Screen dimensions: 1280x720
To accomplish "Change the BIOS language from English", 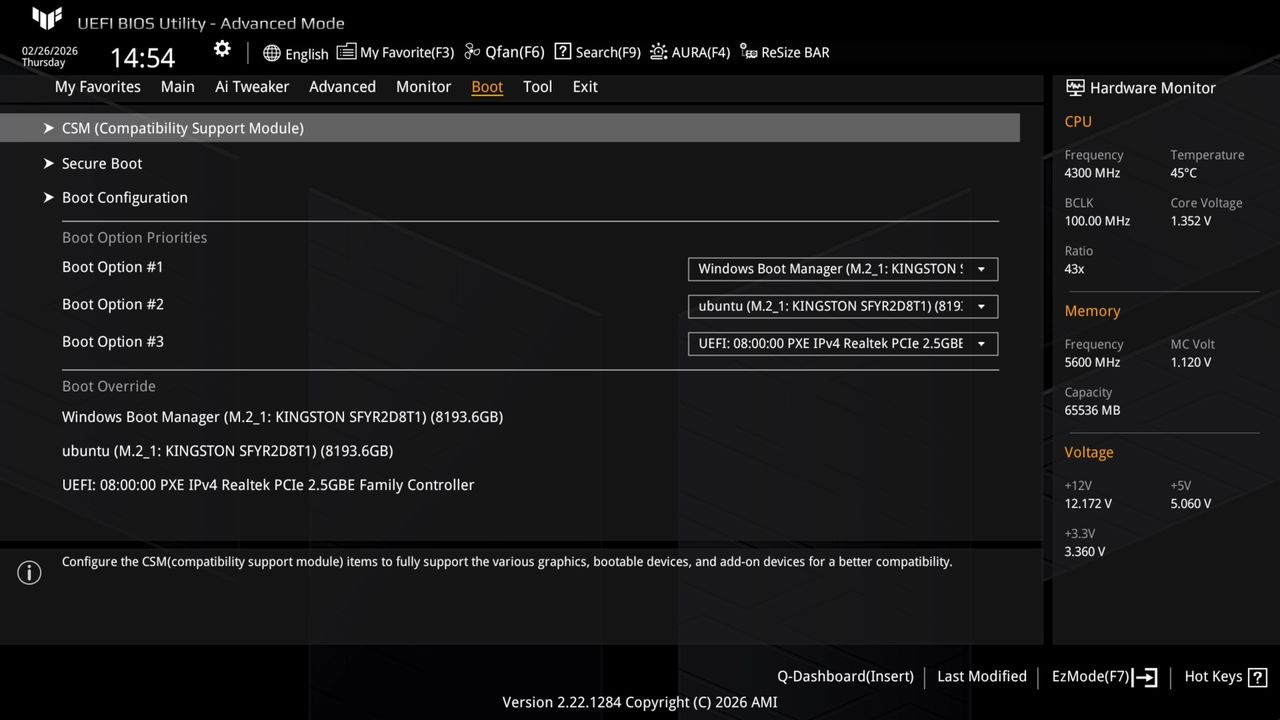I will pos(295,53).
